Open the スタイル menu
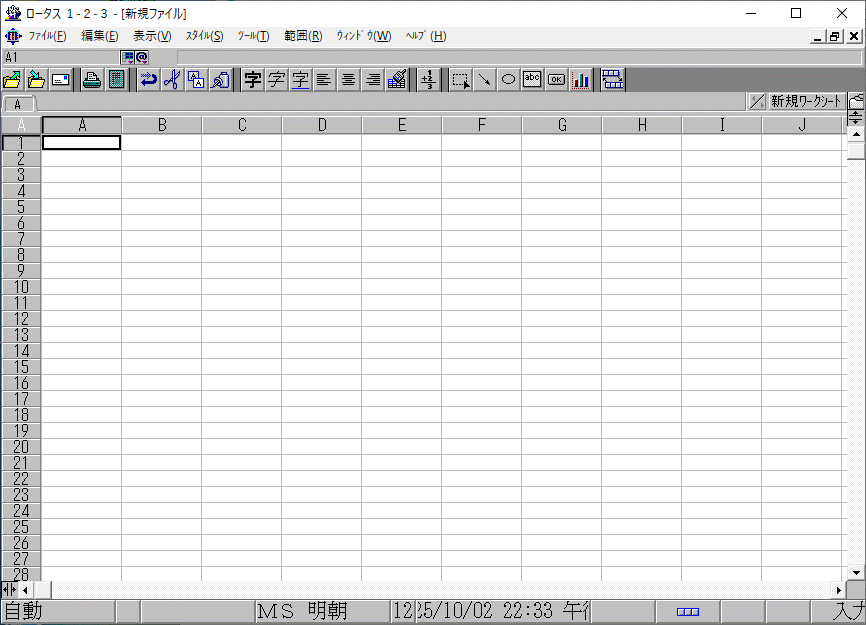The height and width of the screenshot is (625, 866). click(x=203, y=36)
